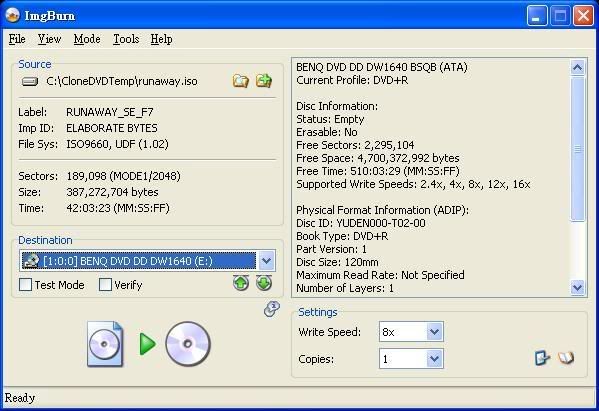Open the Mode menu
The width and height of the screenshot is (599, 411).
tap(87, 39)
